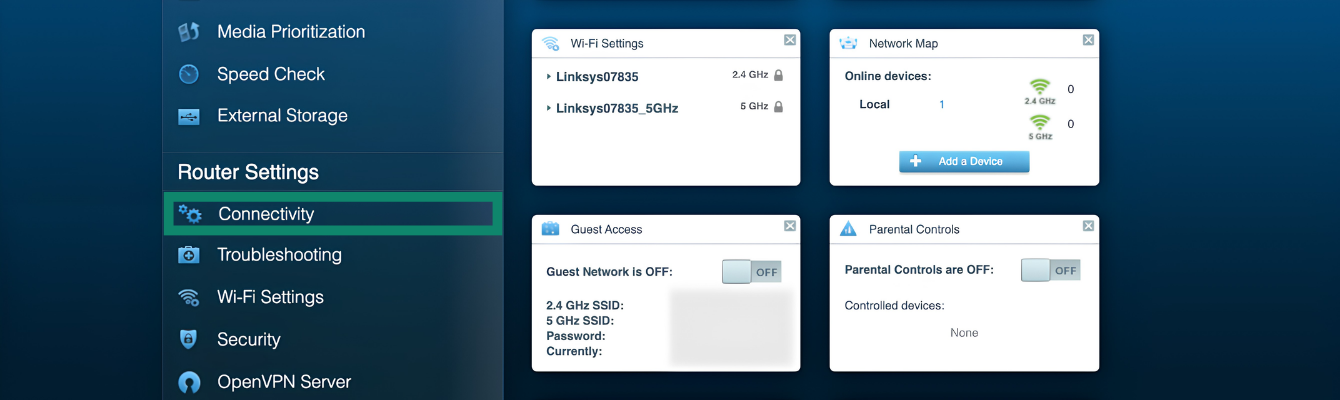The image size is (1340, 400).
Task: Close the Guest Access widget
Action: 790,226
